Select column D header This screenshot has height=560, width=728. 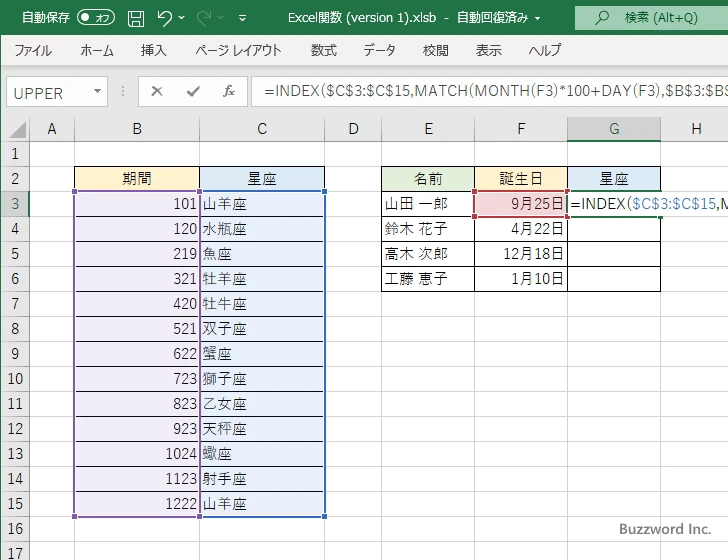point(353,129)
